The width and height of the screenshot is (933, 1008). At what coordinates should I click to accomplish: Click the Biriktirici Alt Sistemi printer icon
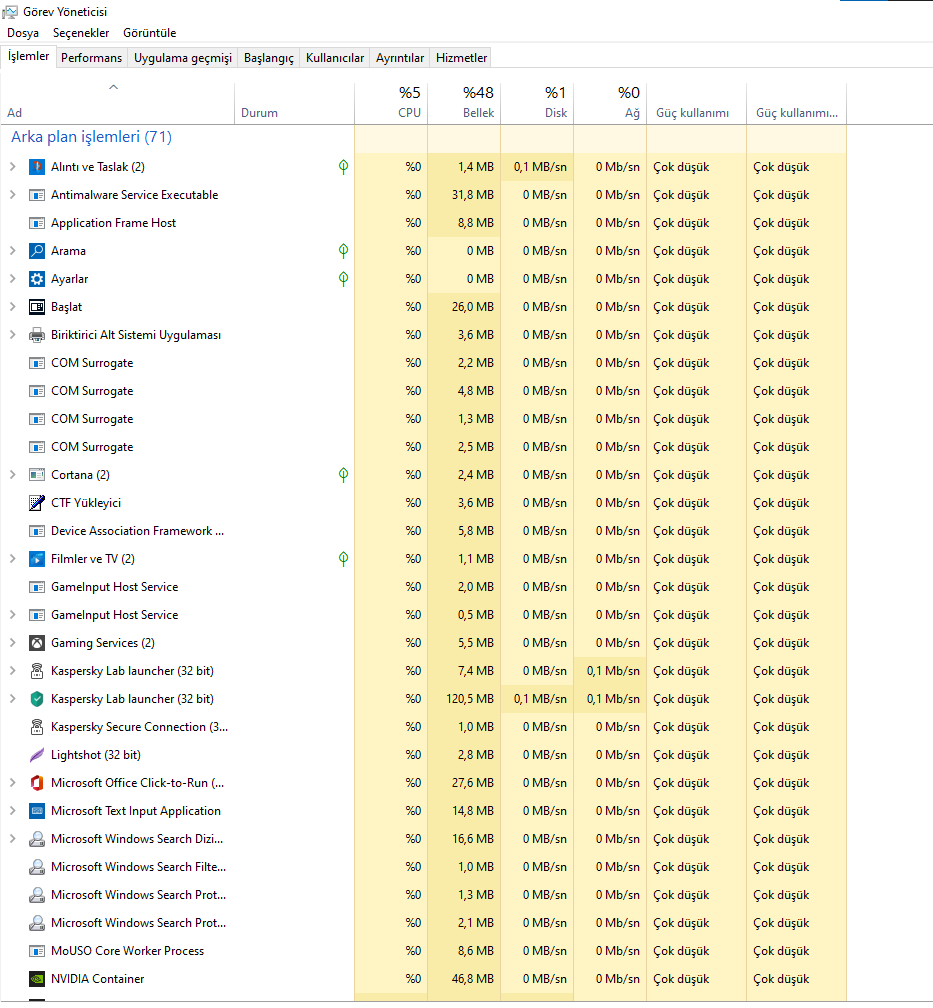37,335
